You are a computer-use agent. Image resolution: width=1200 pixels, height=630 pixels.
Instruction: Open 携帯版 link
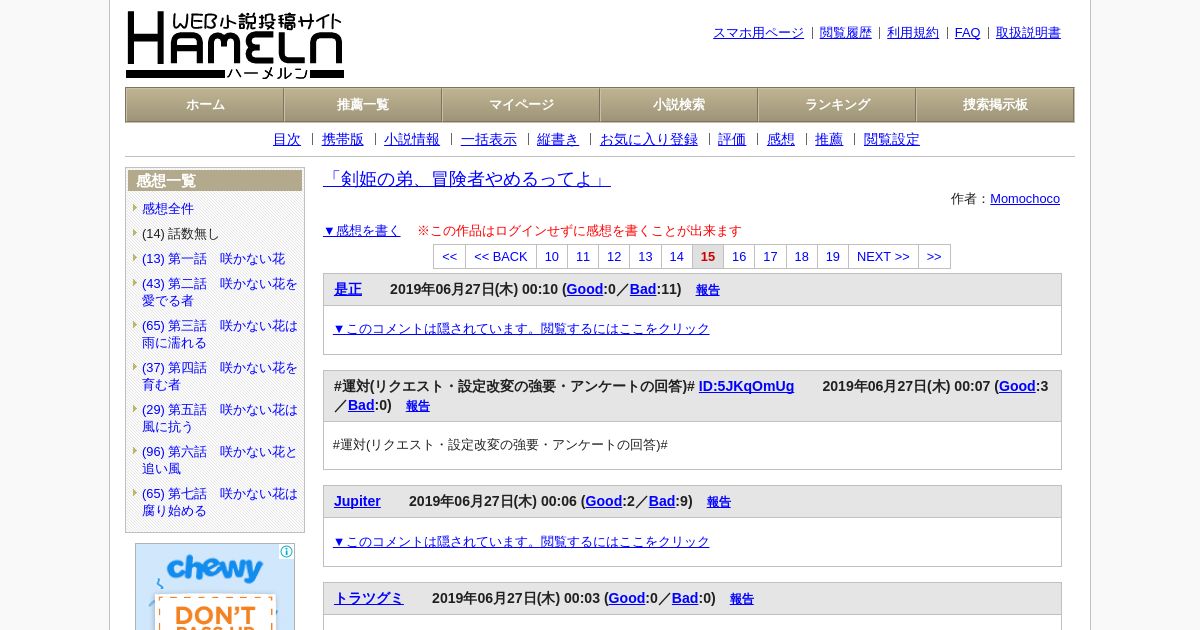point(343,140)
